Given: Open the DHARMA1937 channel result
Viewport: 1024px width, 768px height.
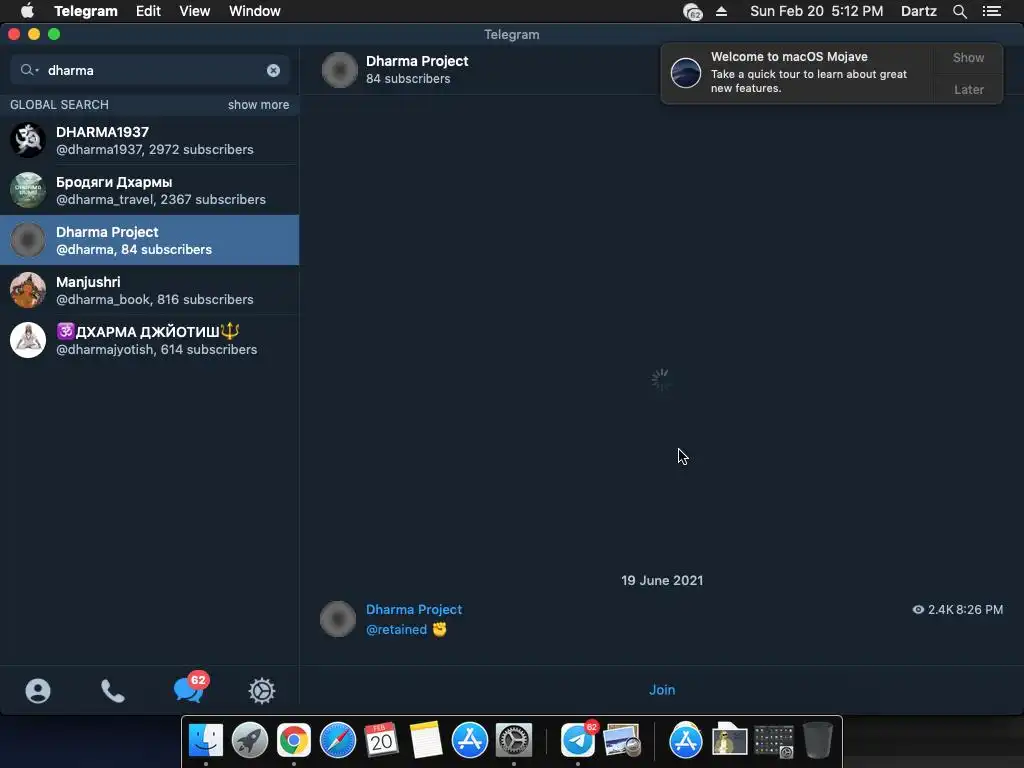Looking at the screenshot, I should pos(150,140).
